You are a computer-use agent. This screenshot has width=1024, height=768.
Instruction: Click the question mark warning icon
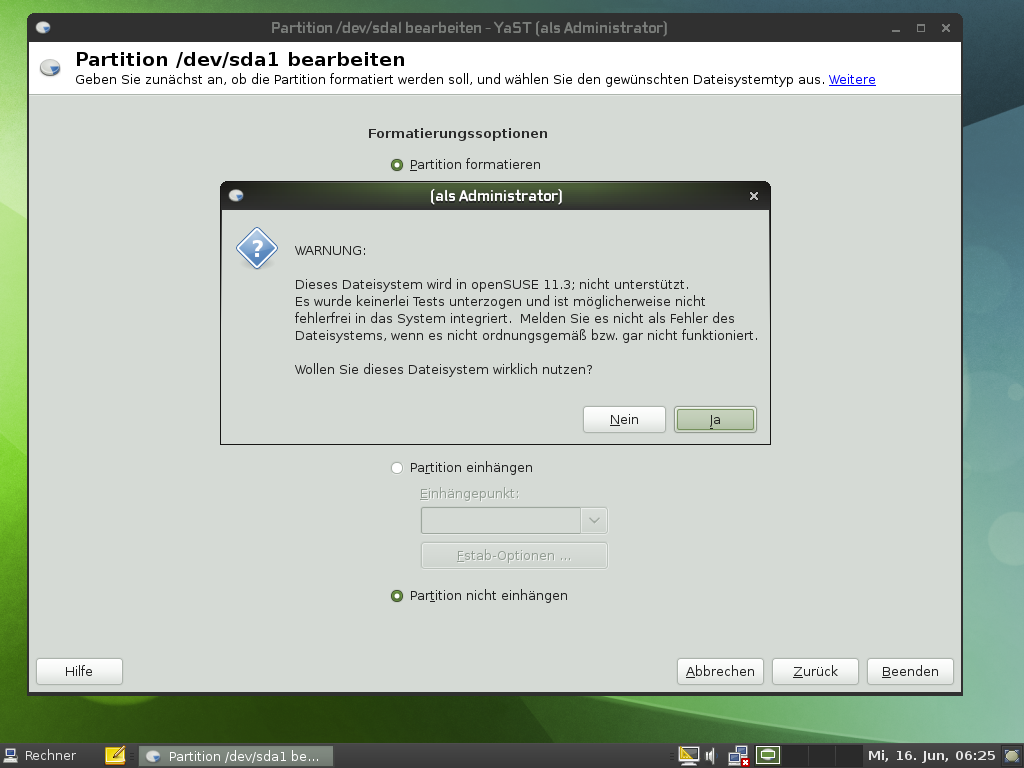[256, 248]
